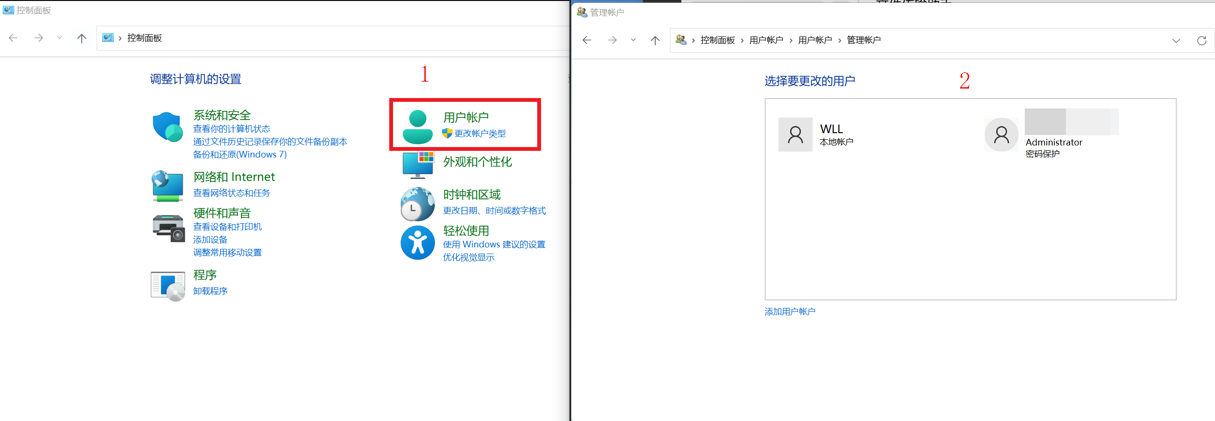Open recent locations dropdown in Manage Accounts window
Screen dimensions: 1215x421
(x=633, y=41)
